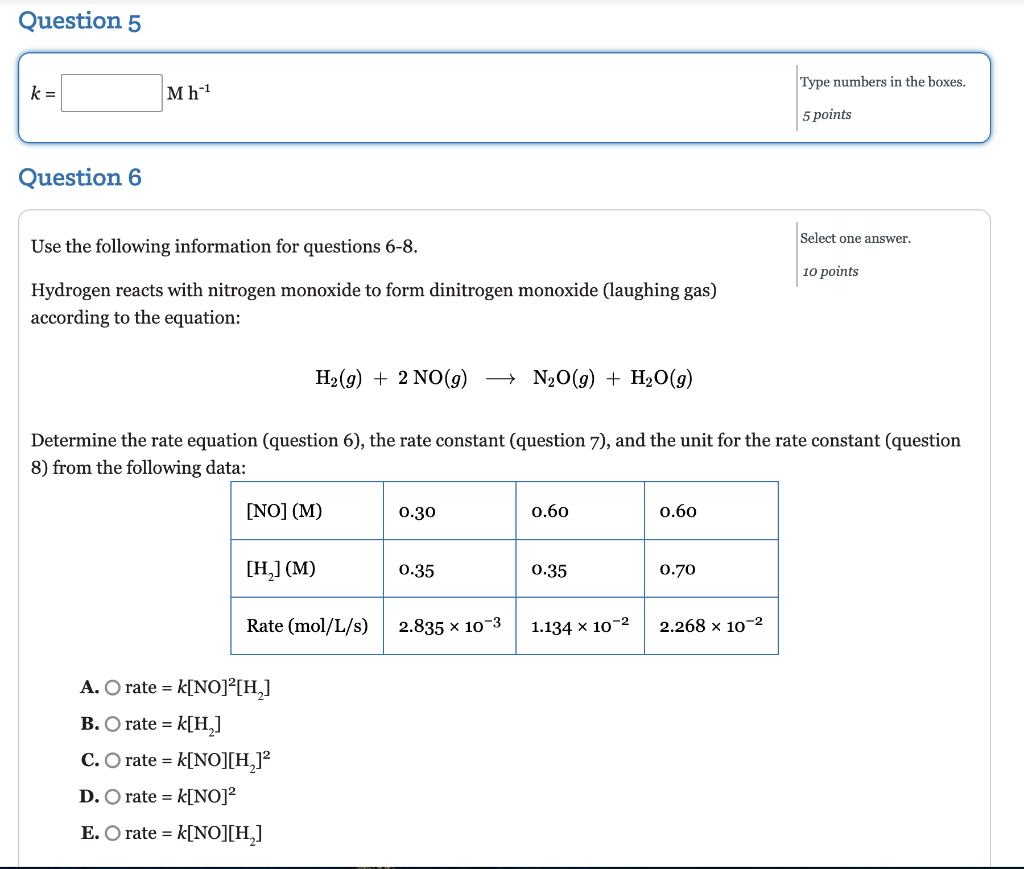Select answer option B rate = k[H₂]
This screenshot has height=869, width=1024.
[x=113, y=723]
